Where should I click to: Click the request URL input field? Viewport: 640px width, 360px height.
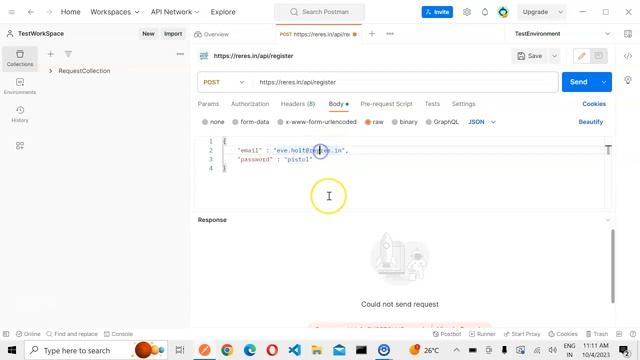click(x=405, y=82)
